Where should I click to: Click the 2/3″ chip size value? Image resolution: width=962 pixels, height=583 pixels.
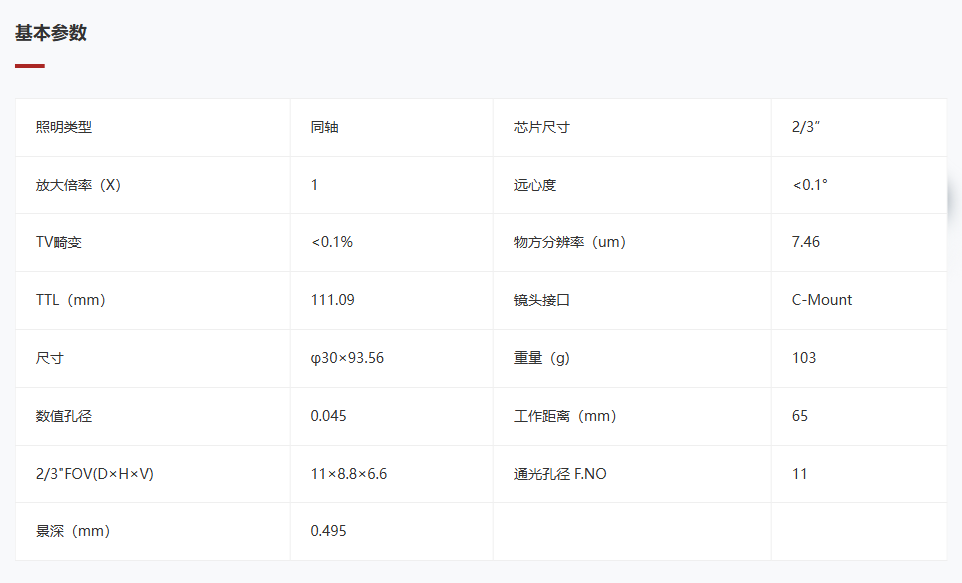click(x=806, y=127)
